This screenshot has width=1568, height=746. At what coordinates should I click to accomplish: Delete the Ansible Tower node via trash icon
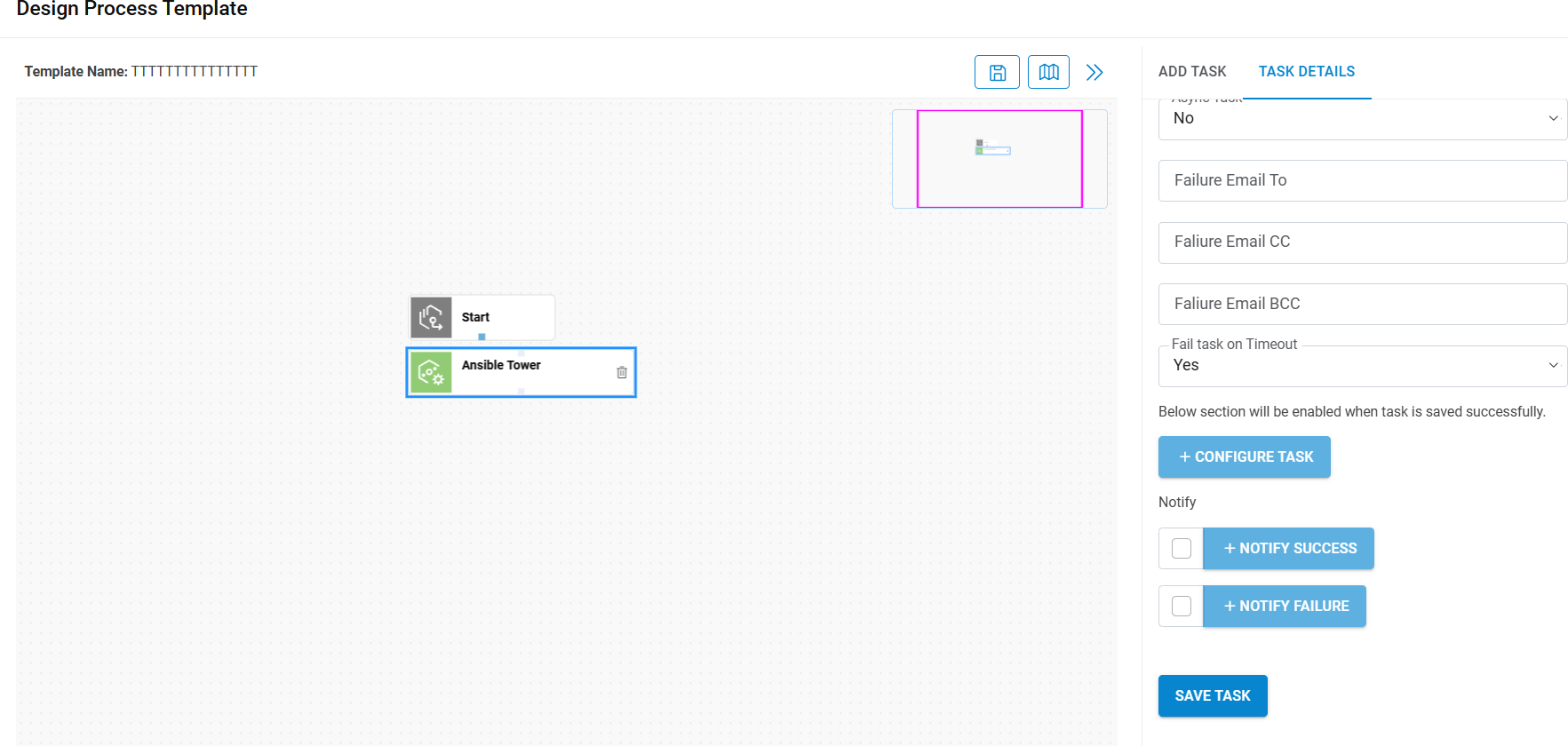(x=622, y=372)
